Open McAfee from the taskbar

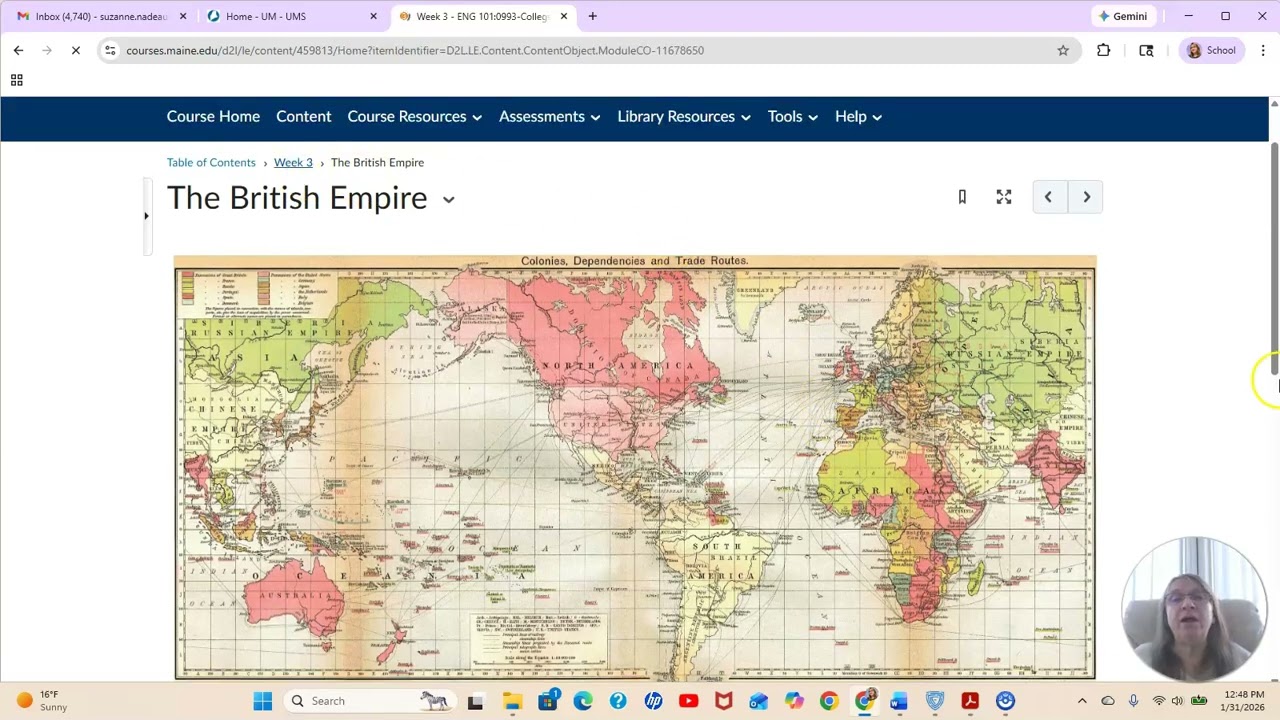(x=724, y=701)
